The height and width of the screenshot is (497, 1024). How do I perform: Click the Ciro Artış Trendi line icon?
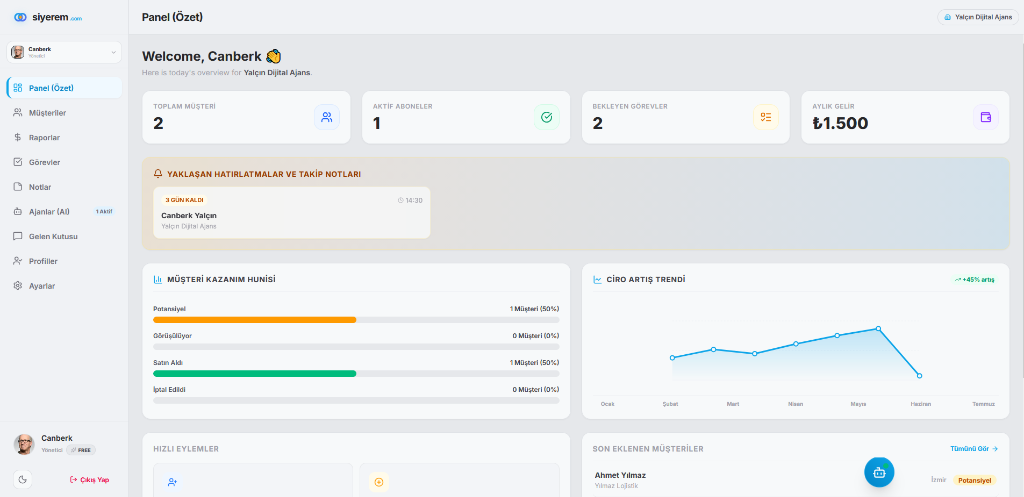598,280
